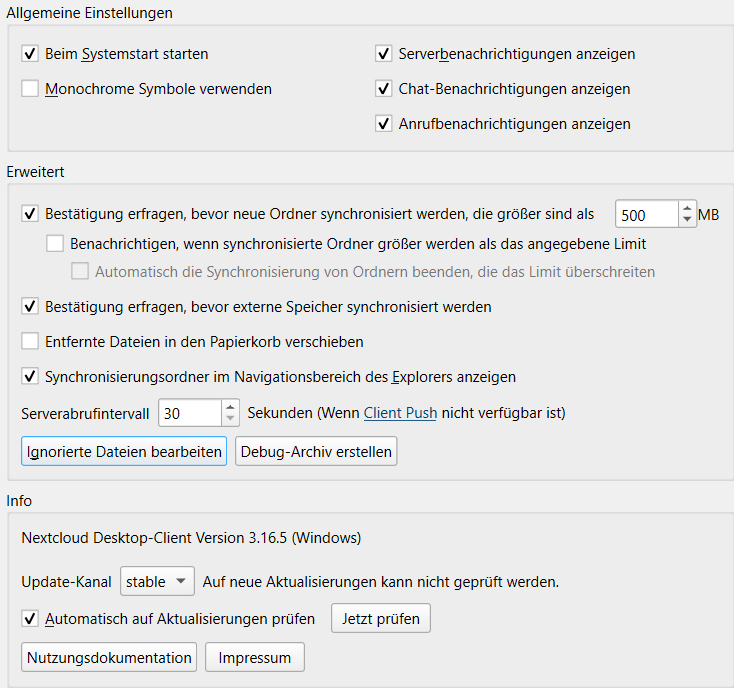
Task: Open the Client Push link
Action: pyautogui.click(x=400, y=413)
